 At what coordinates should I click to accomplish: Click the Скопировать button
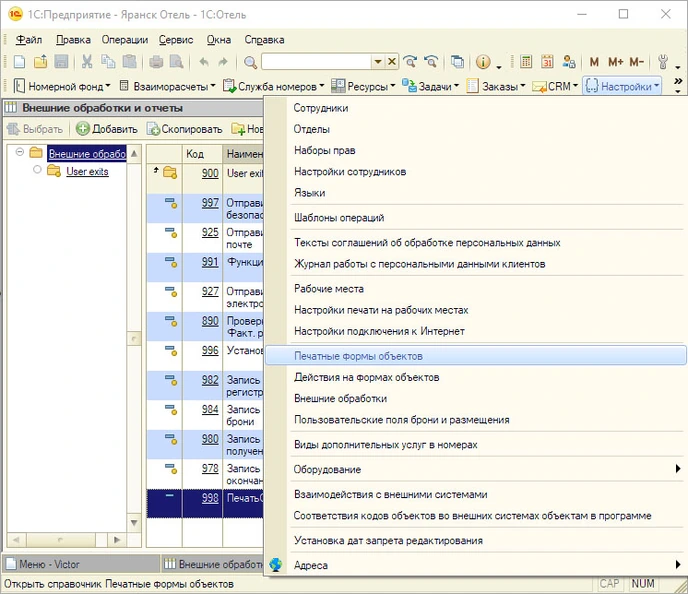click(x=185, y=129)
